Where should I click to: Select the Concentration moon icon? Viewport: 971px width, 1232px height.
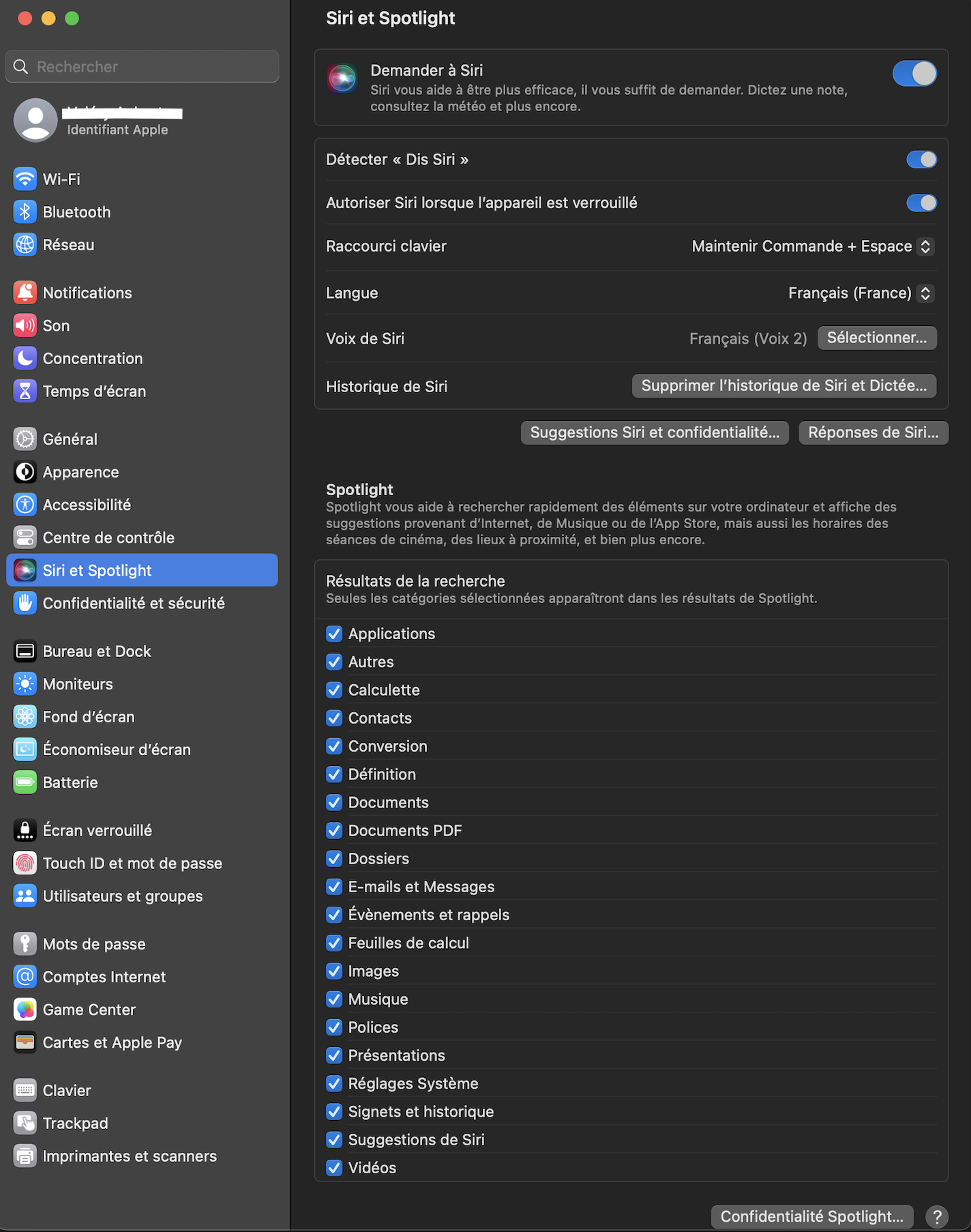(x=25, y=358)
